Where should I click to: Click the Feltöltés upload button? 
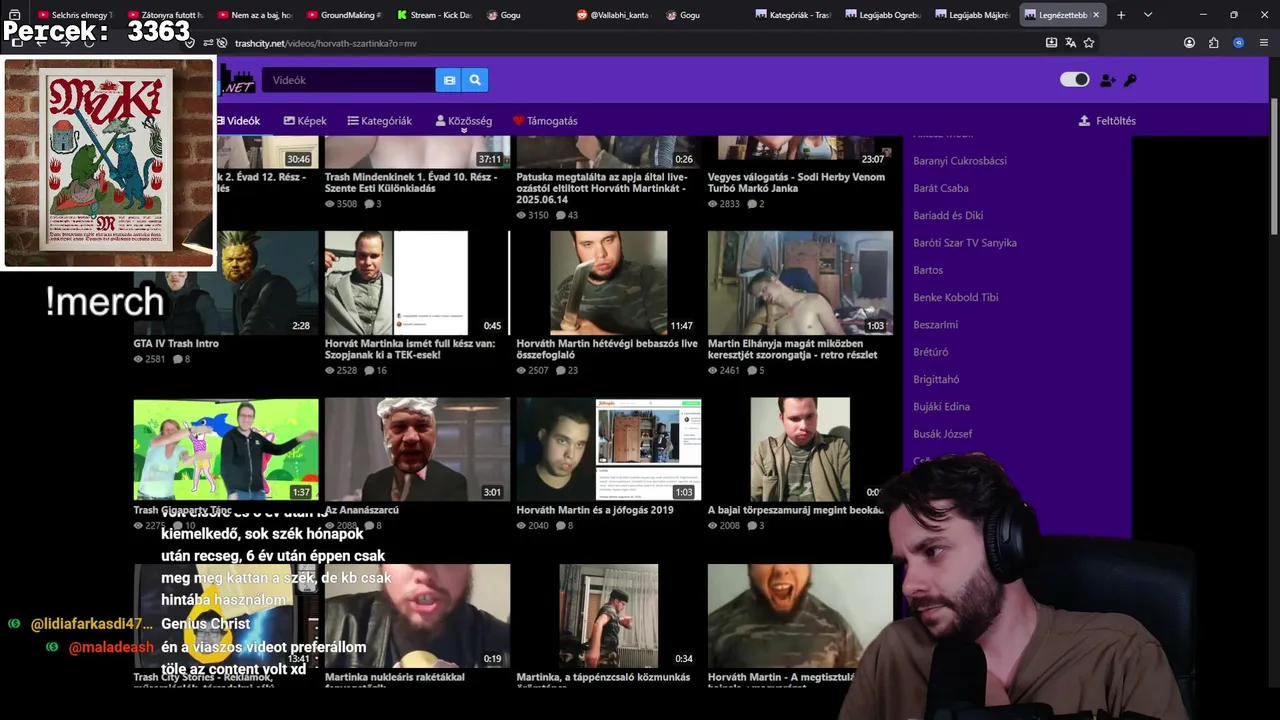click(x=1107, y=121)
